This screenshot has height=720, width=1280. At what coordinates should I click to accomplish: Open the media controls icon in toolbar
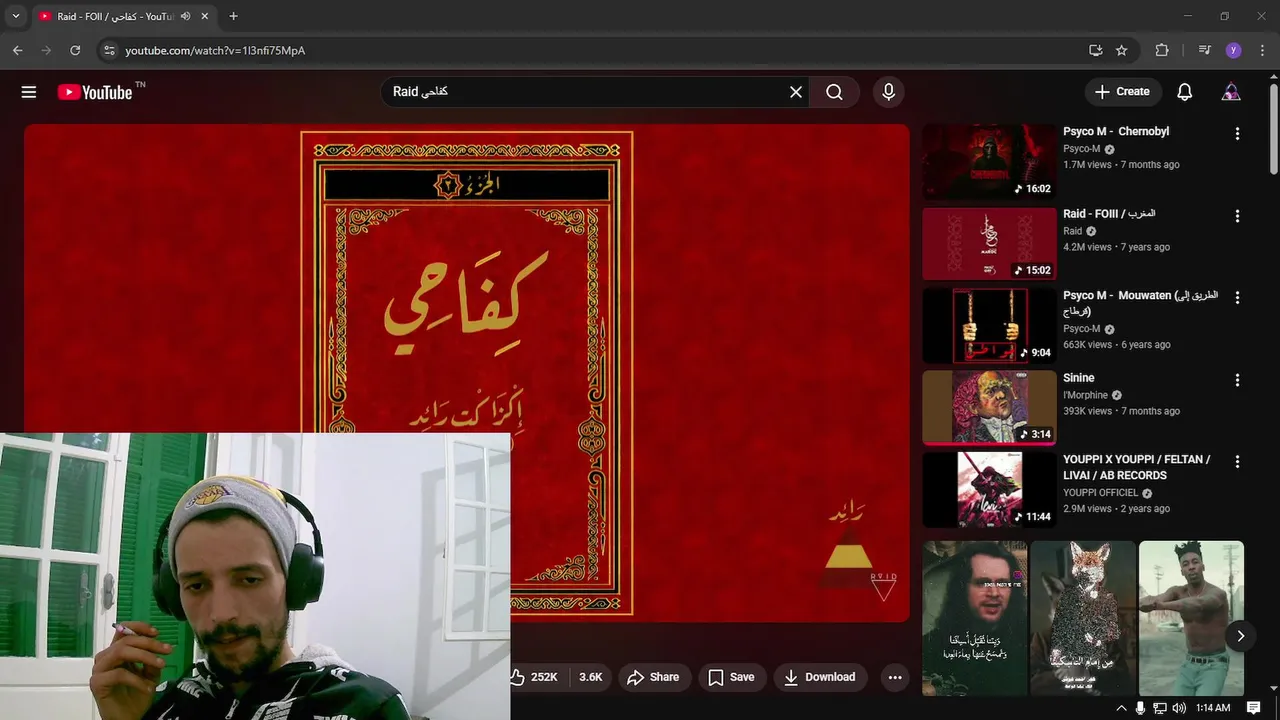[1205, 50]
